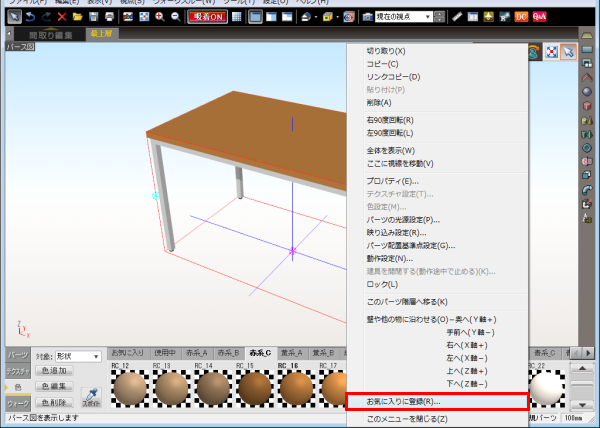Click the Q&A help icon
The image size is (600, 428).
(539, 17)
